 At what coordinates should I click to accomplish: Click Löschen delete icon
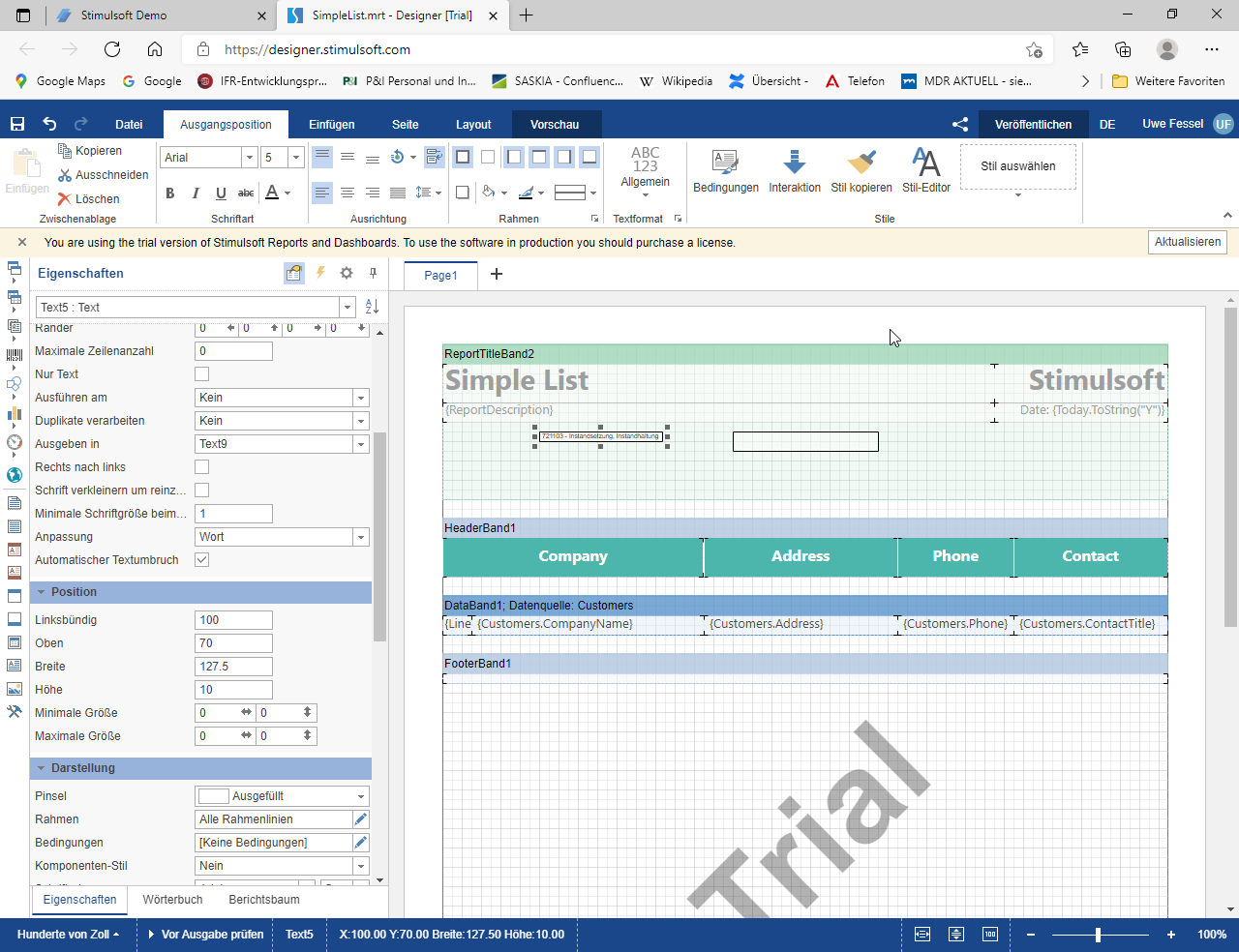click(65, 199)
